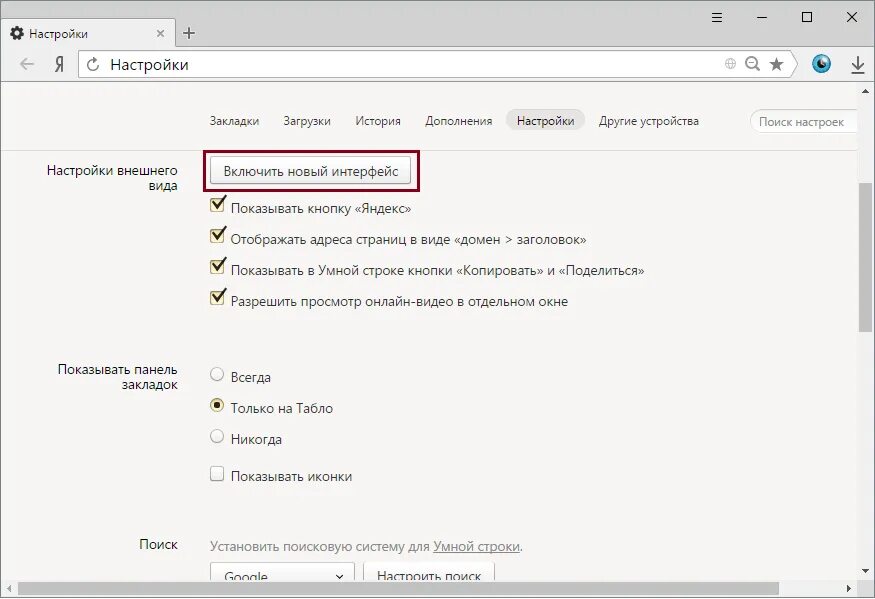Click the vertical scrollbar thumb
The width and height of the screenshot is (875, 599).
click(x=865, y=258)
